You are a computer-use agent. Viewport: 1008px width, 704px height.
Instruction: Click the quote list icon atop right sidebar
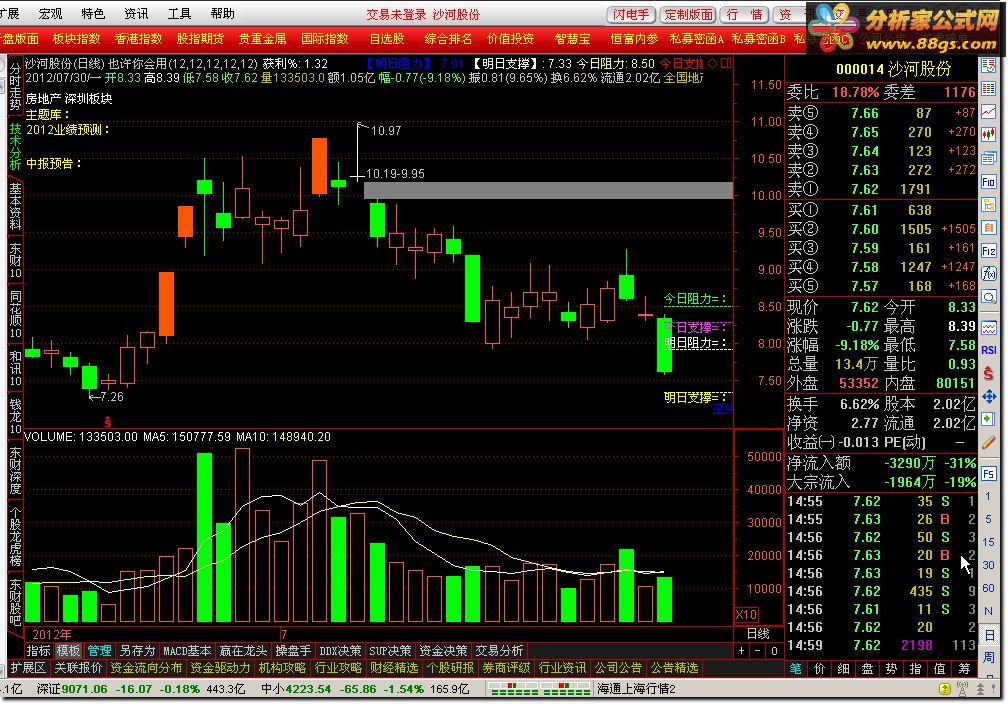[x=989, y=66]
